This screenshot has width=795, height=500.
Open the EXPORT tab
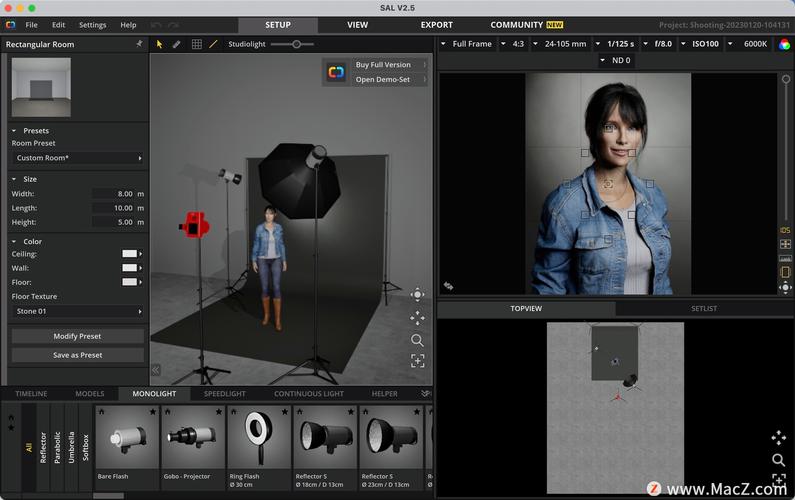tap(436, 24)
